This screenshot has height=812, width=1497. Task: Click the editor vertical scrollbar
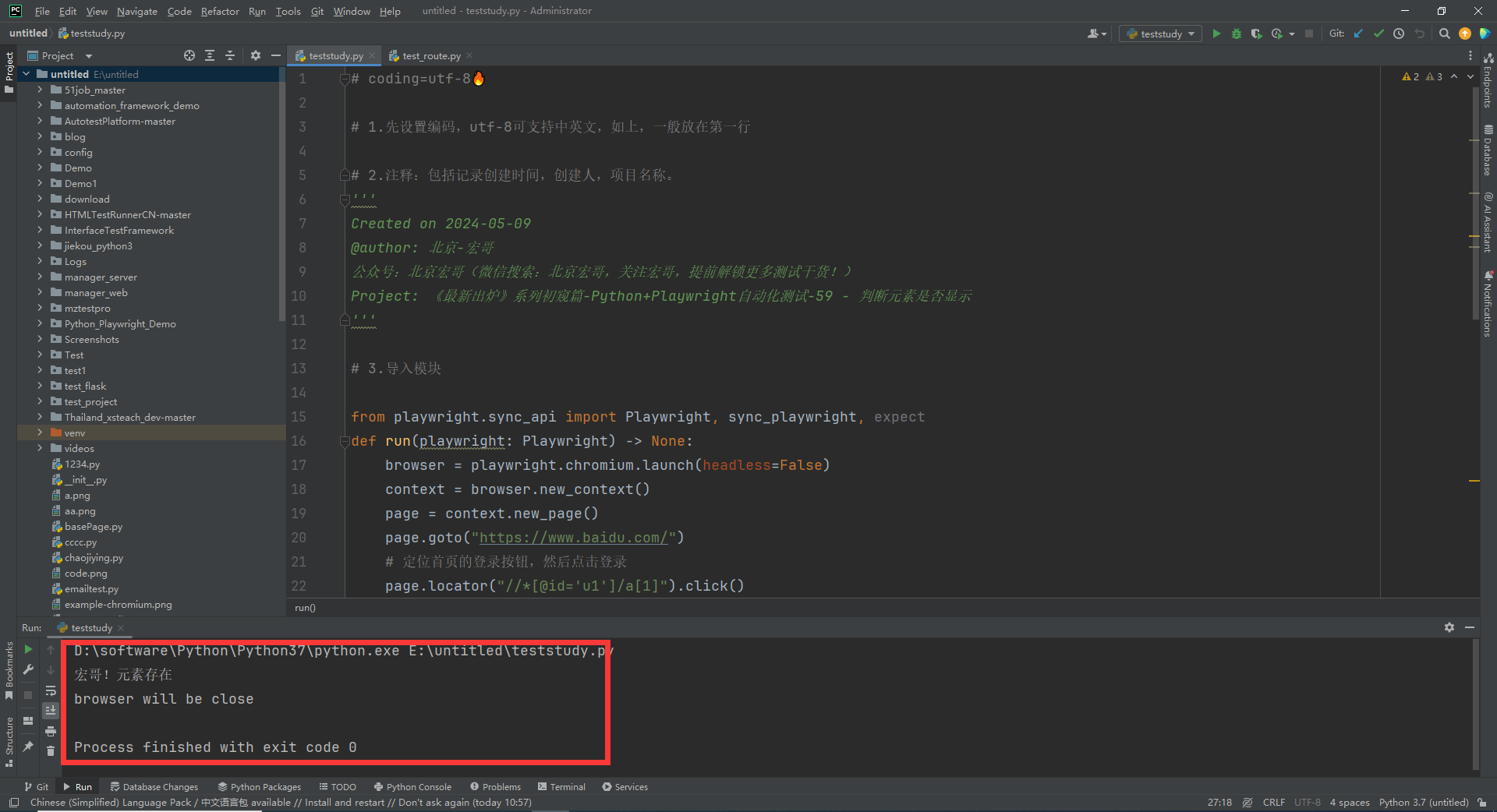(1475, 203)
